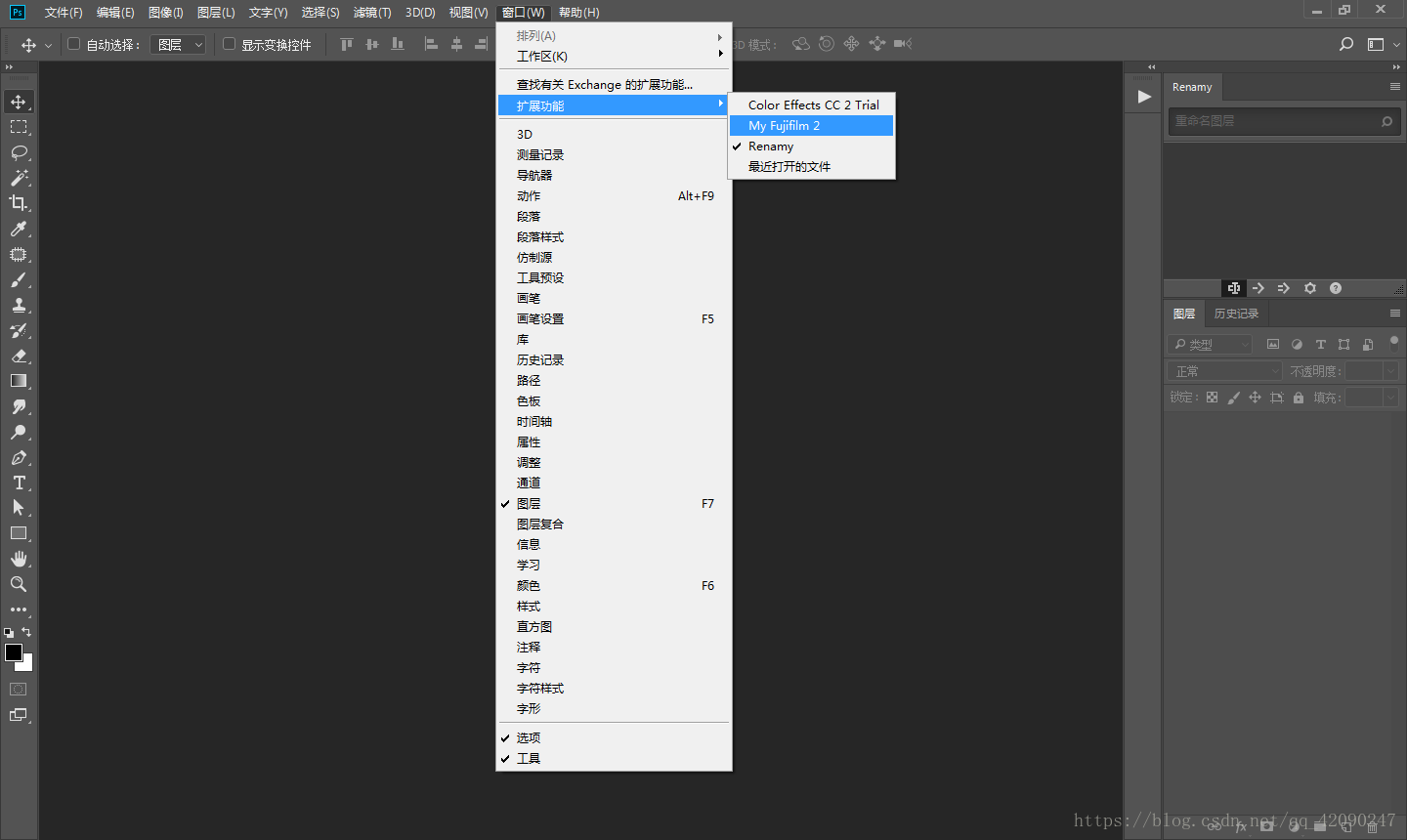Expand the 扩展功能 submenu

point(614,105)
